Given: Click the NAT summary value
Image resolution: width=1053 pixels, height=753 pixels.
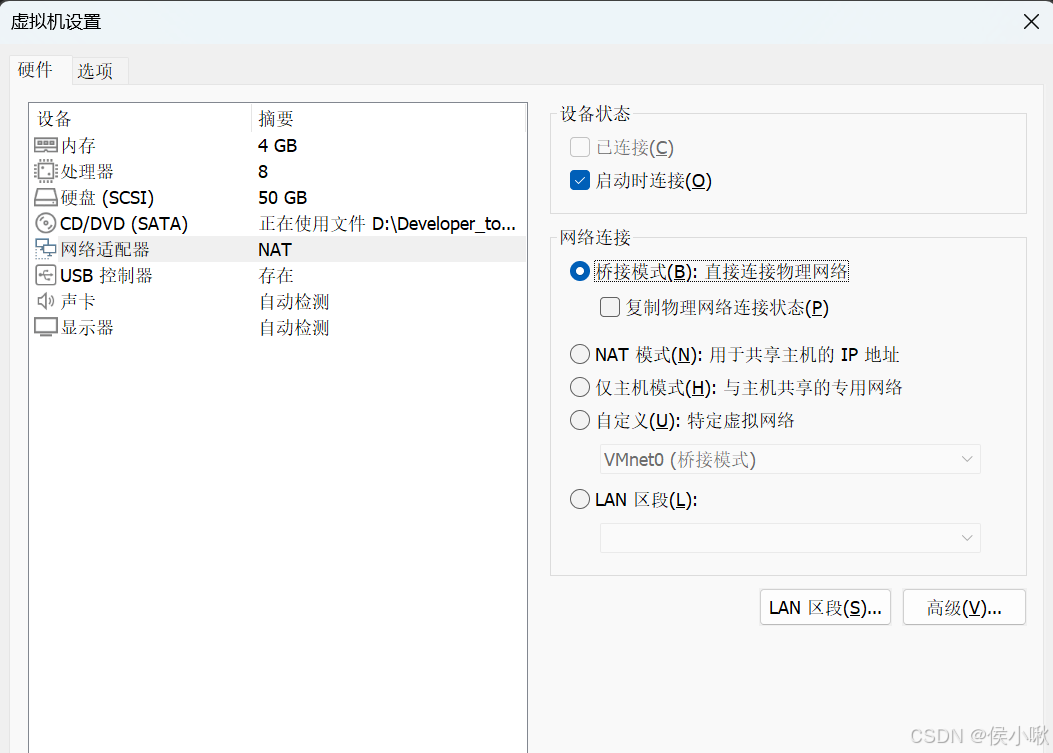Looking at the screenshot, I should 275,250.
